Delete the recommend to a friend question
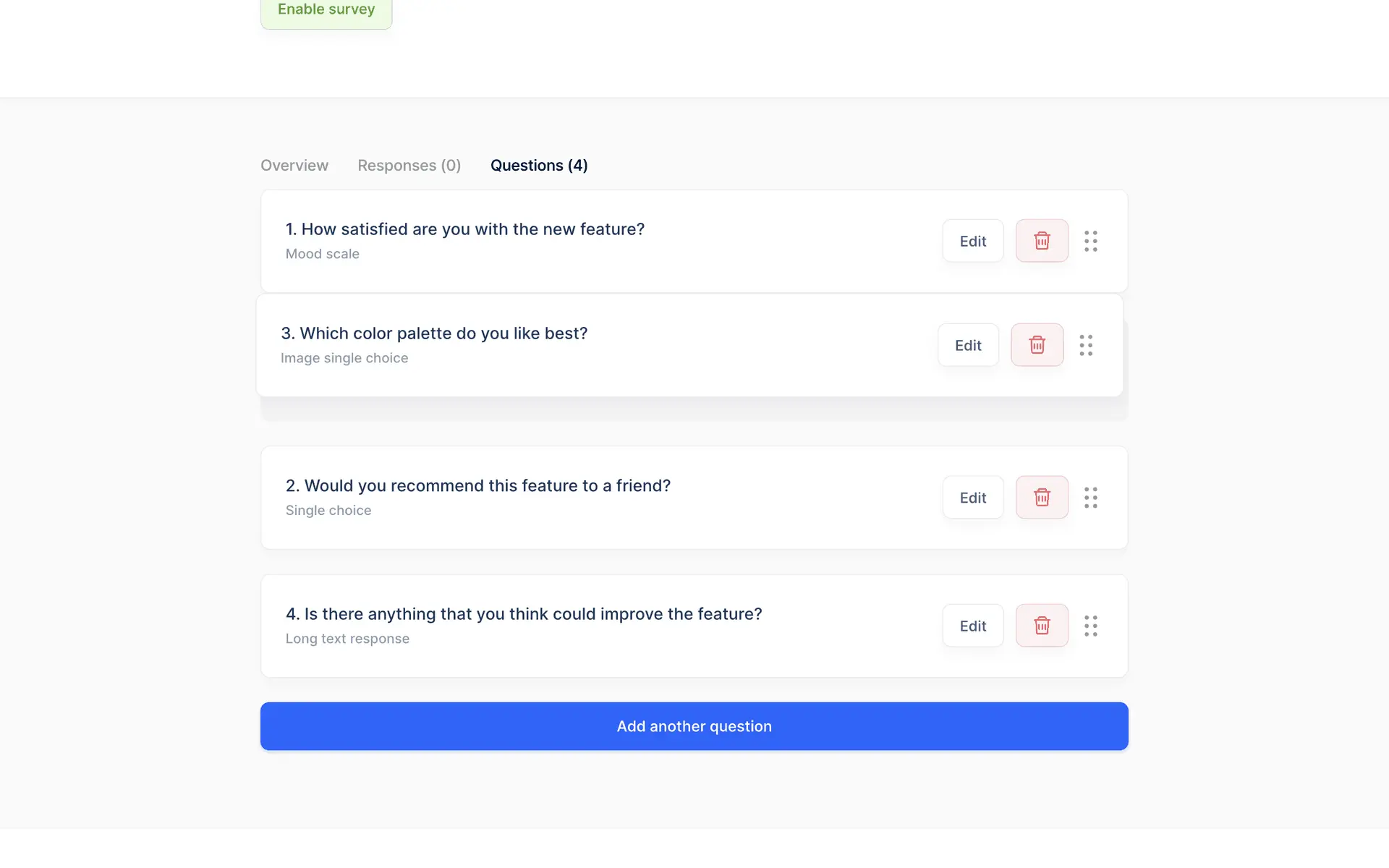This screenshot has height=868, width=1389. pos(1042,498)
